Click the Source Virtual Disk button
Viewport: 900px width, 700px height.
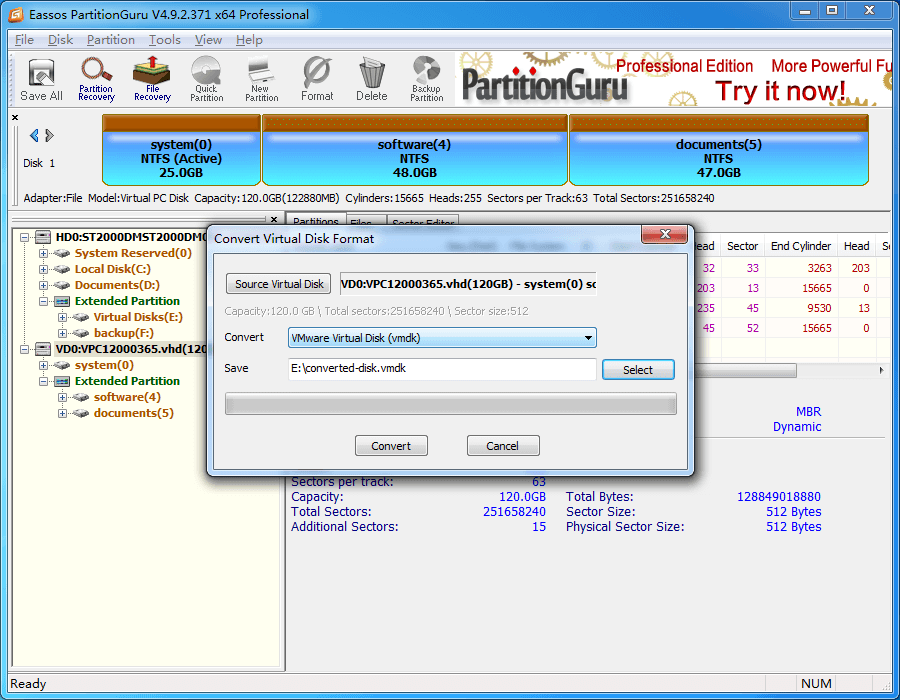point(278,284)
